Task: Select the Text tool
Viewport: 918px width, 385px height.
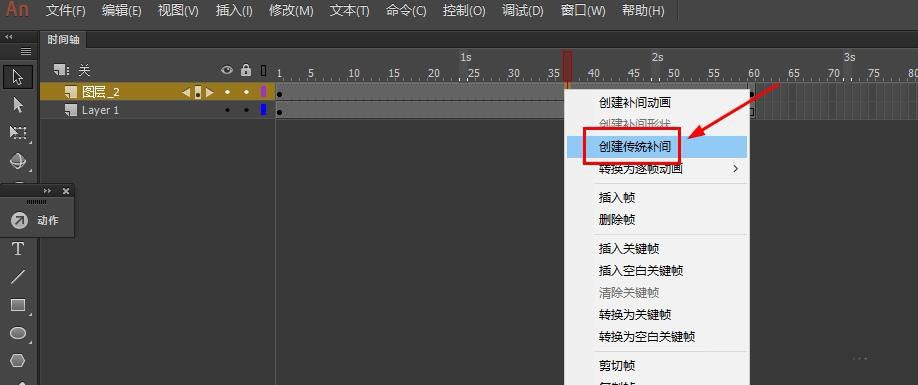Action: click(x=18, y=249)
